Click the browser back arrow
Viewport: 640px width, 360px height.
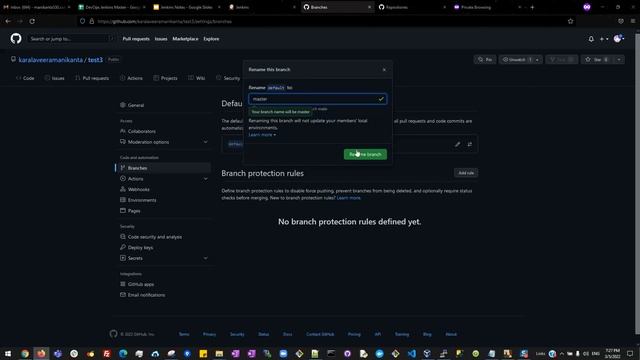coord(8,21)
